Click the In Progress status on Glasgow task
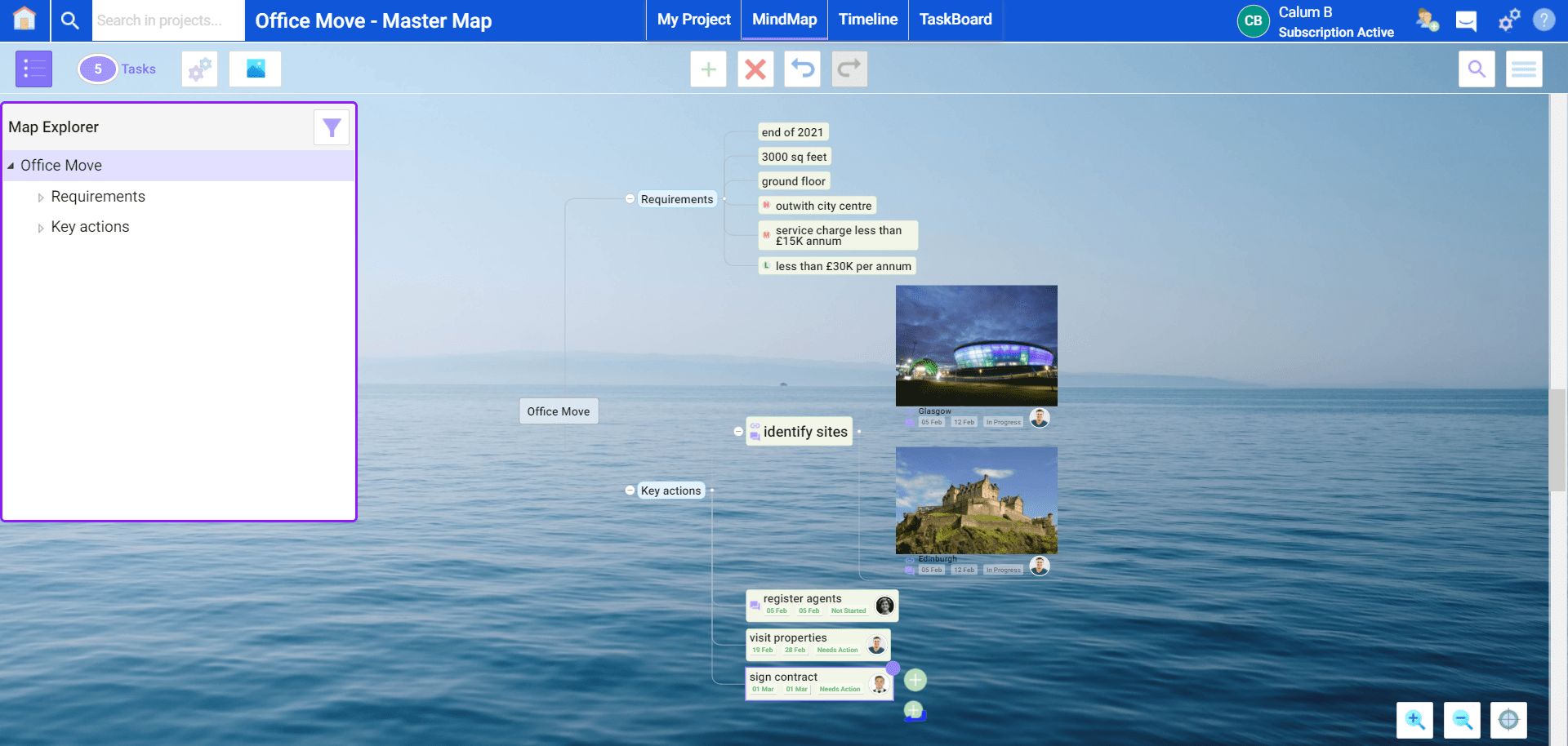This screenshot has height=746, width=1568. (1003, 421)
